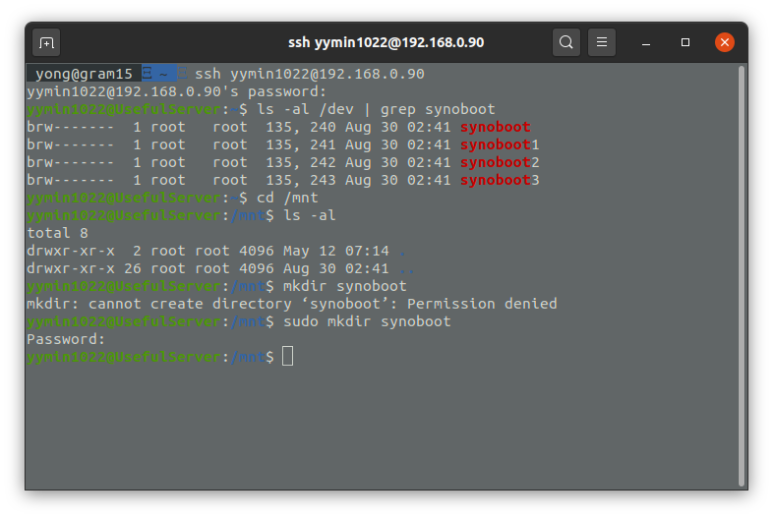Click the window title ssh yymin1022@192.168.0.90
This screenshot has height=518, width=773.
point(386,42)
